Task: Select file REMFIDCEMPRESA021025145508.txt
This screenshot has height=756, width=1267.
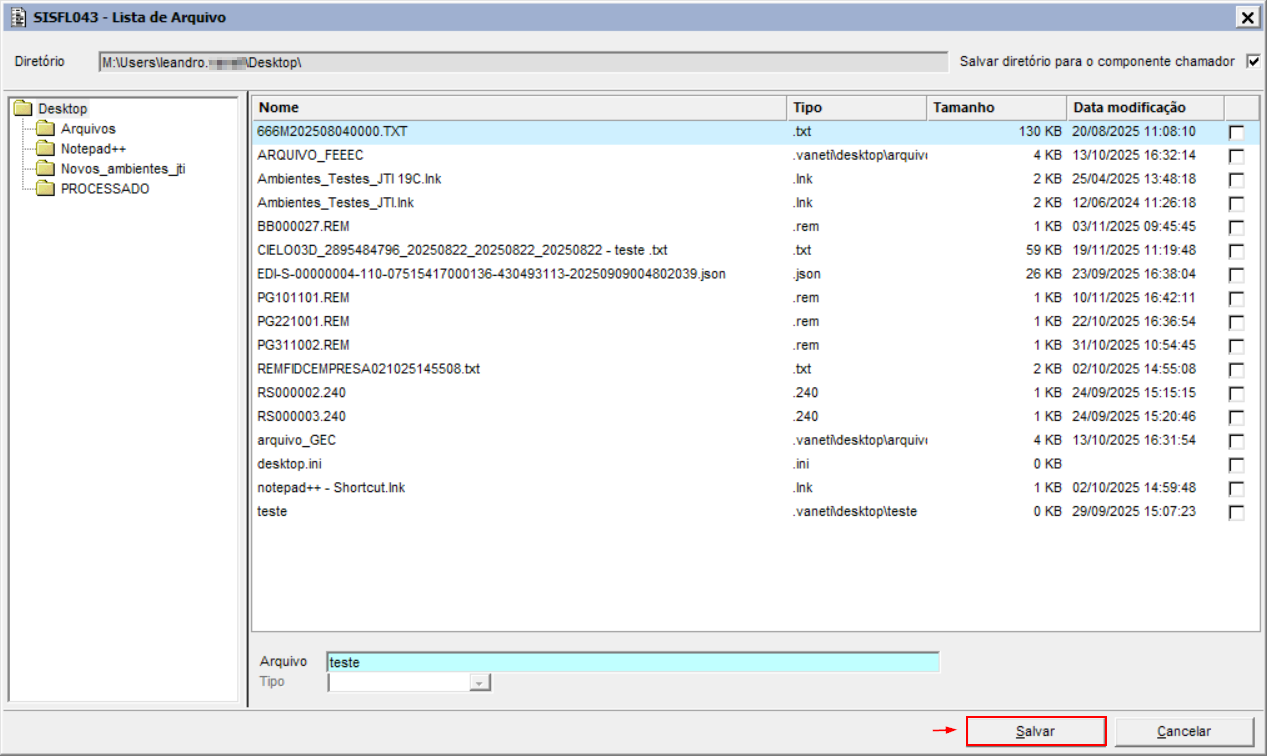Action: pyautogui.click(x=369, y=369)
